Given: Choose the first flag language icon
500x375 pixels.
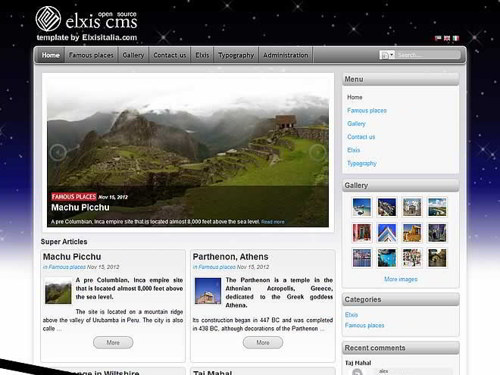Looking at the screenshot, I should pos(438,38).
